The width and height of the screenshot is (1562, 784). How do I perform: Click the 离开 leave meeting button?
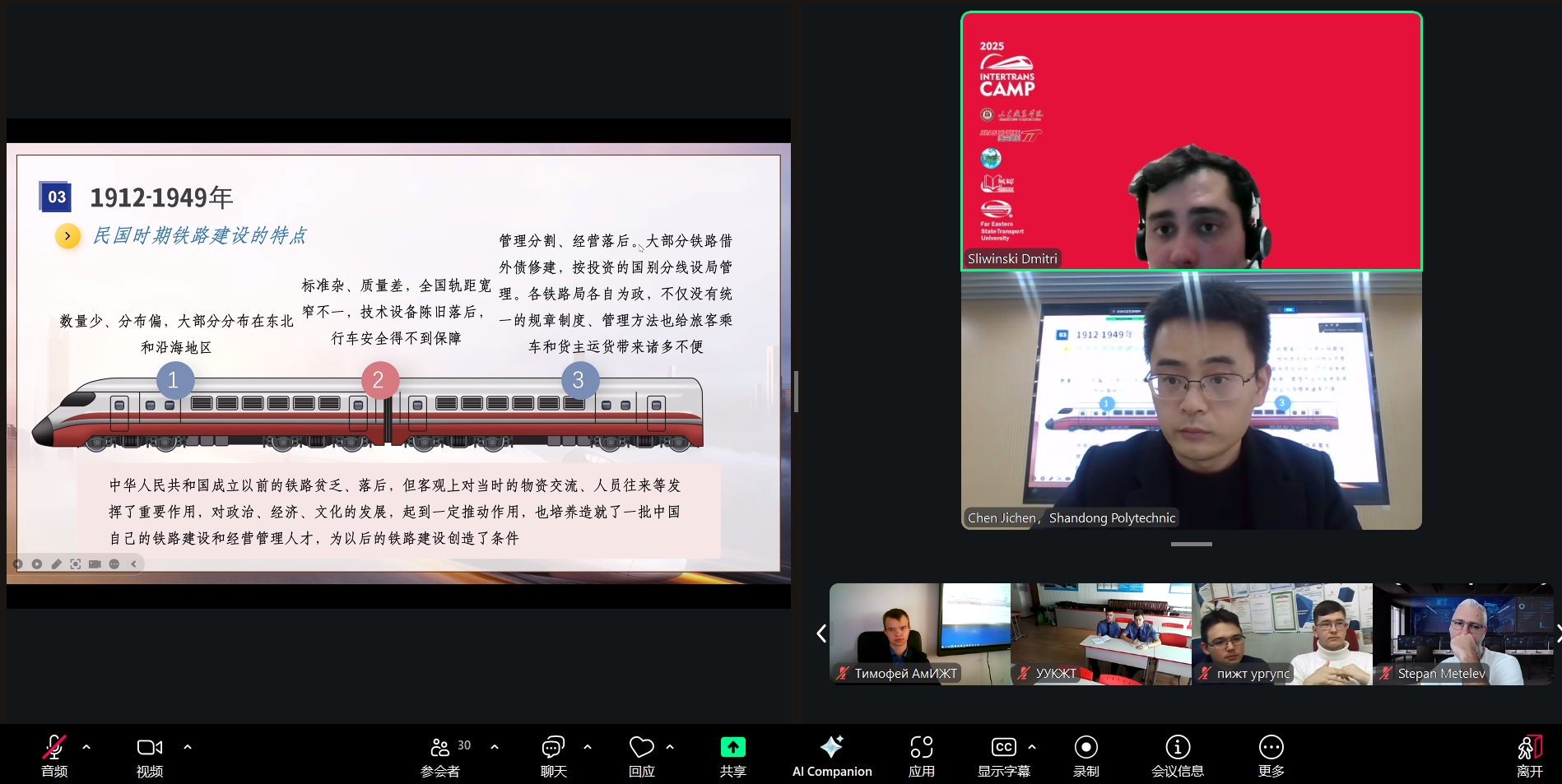(x=1529, y=754)
